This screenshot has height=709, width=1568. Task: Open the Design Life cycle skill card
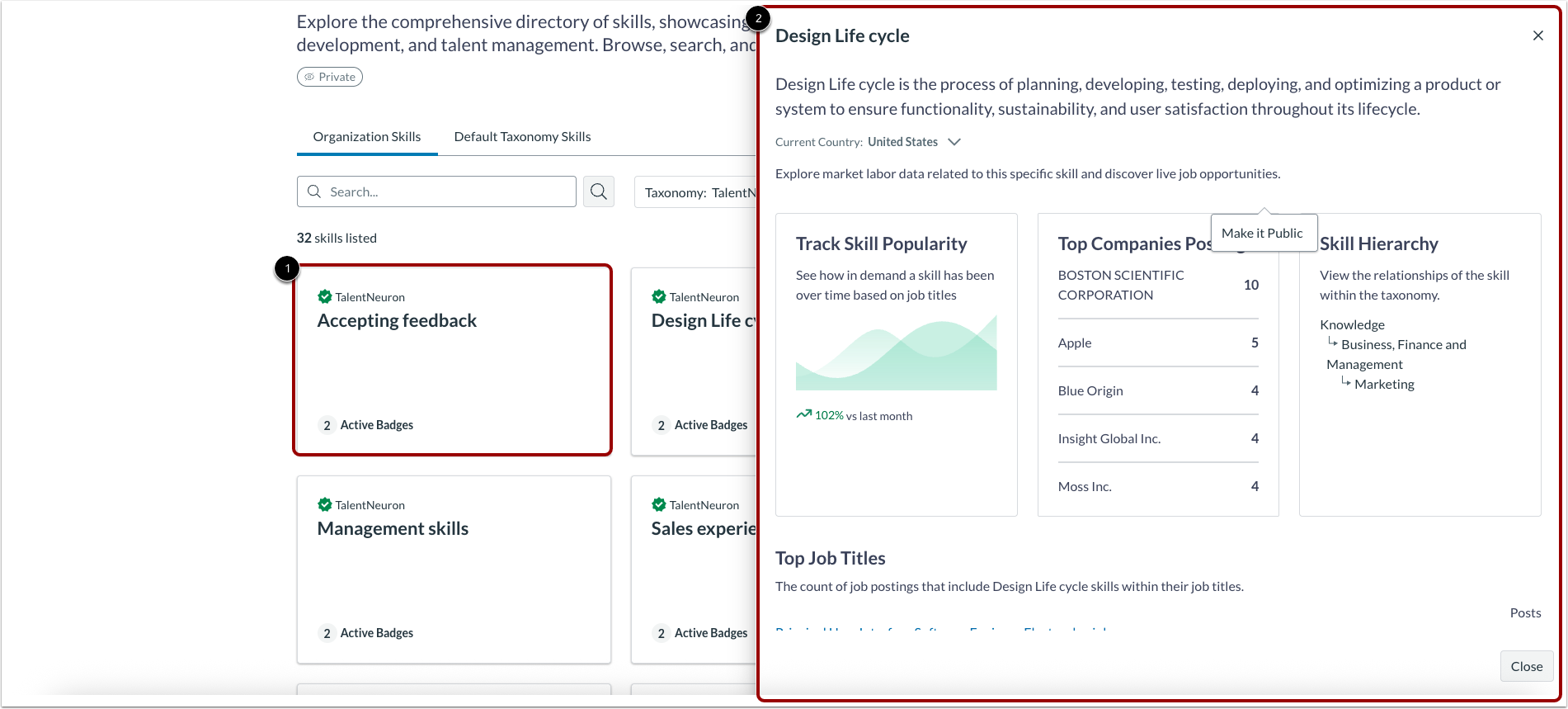pos(695,360)
